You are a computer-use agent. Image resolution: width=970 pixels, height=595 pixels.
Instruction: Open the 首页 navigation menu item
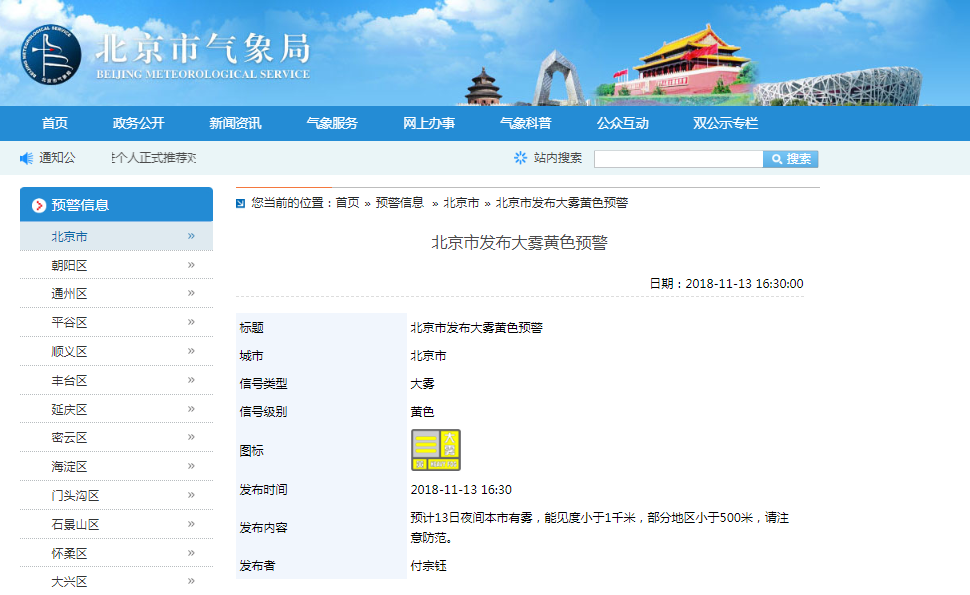(55, 123)
